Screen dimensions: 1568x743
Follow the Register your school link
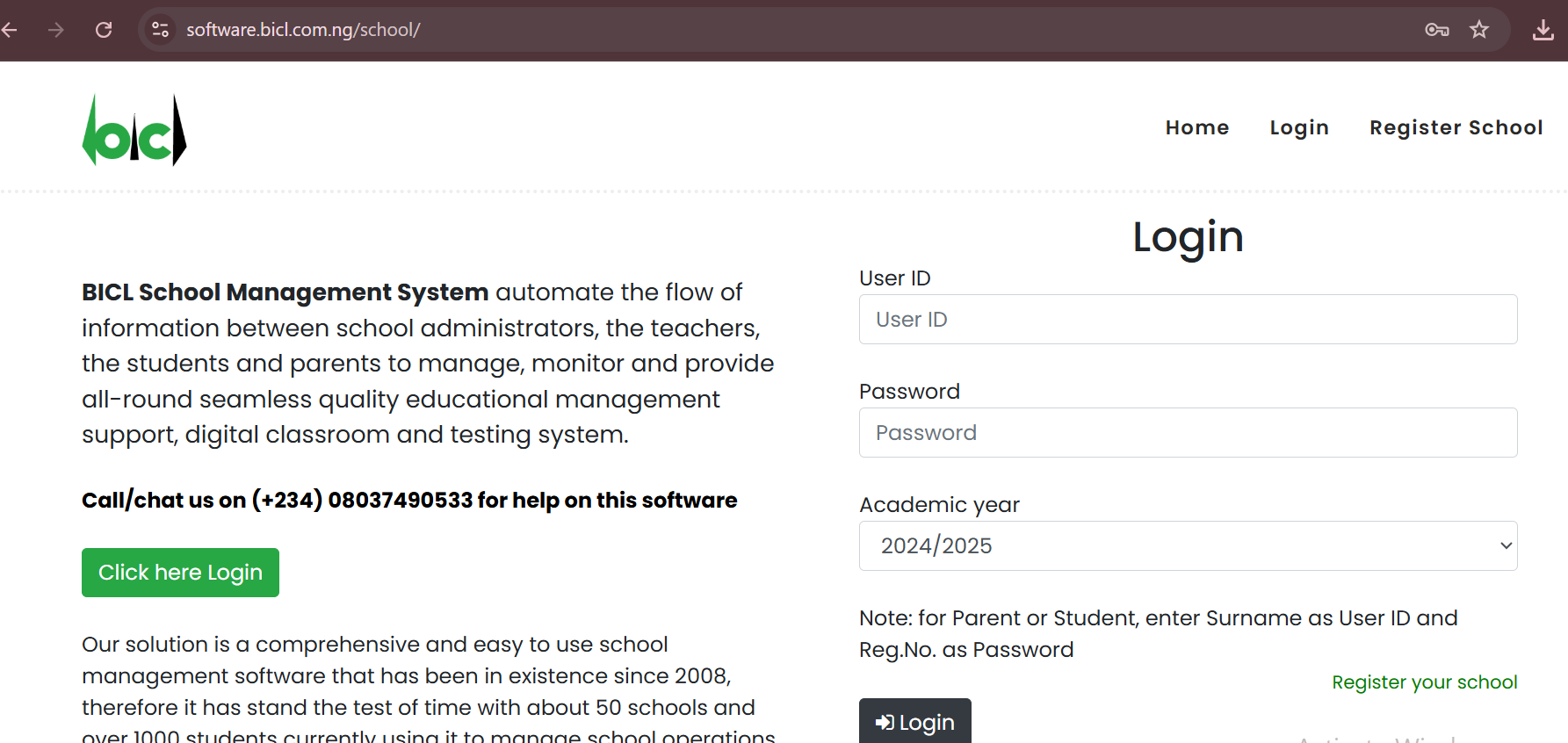[1425, 682]
